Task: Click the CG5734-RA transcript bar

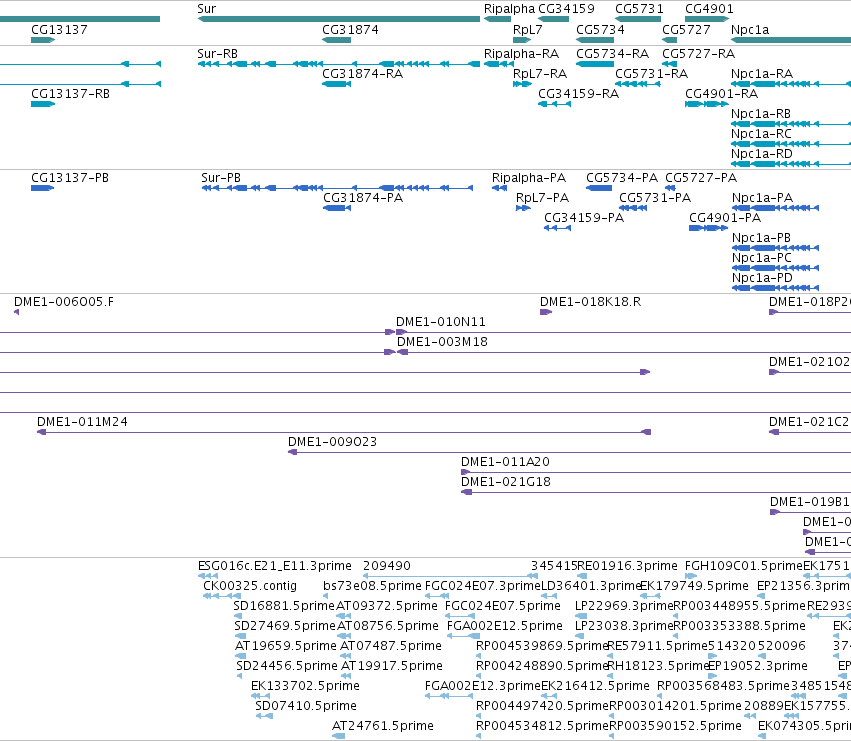Action: click(x=595, y=64)
